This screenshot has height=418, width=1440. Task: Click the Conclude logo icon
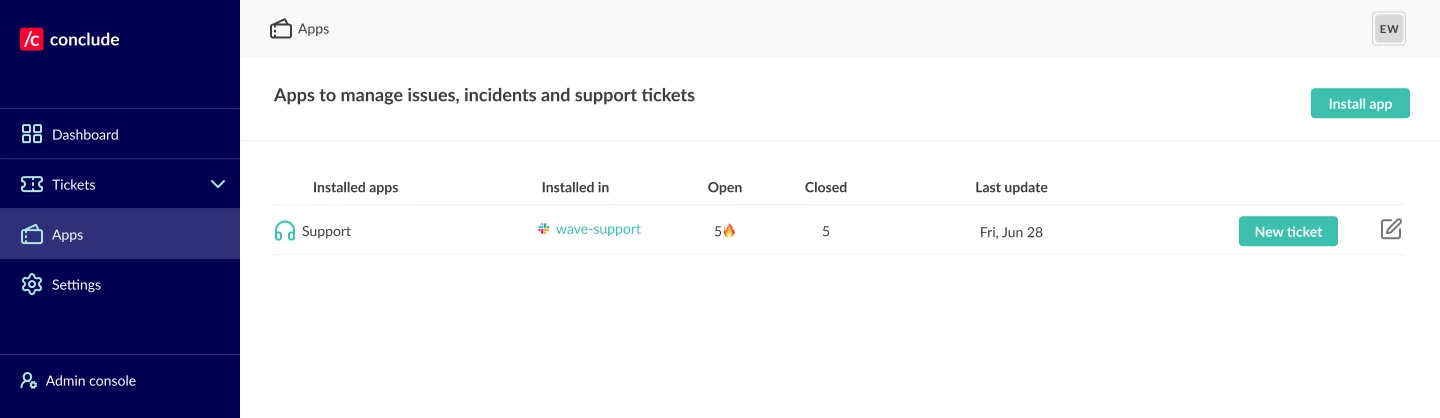[x=31, y=39]
